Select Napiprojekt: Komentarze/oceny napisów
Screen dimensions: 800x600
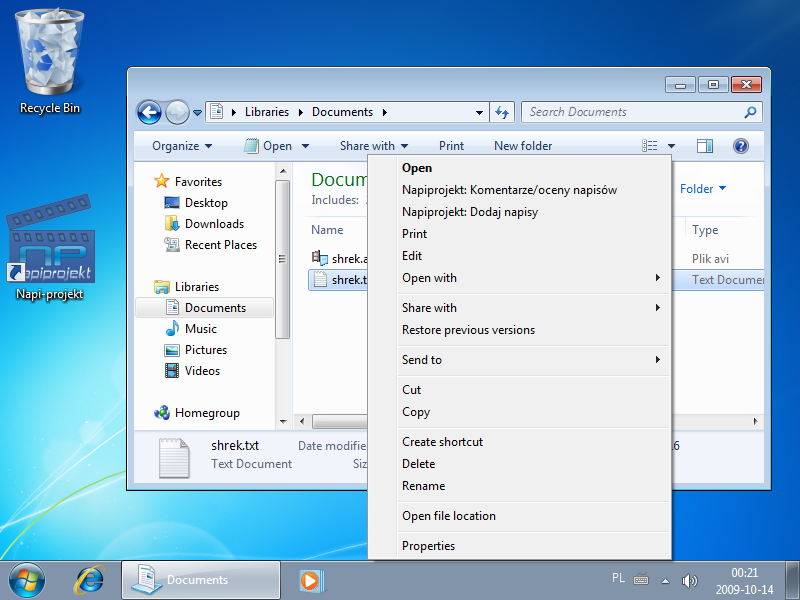tap(534, 190)
